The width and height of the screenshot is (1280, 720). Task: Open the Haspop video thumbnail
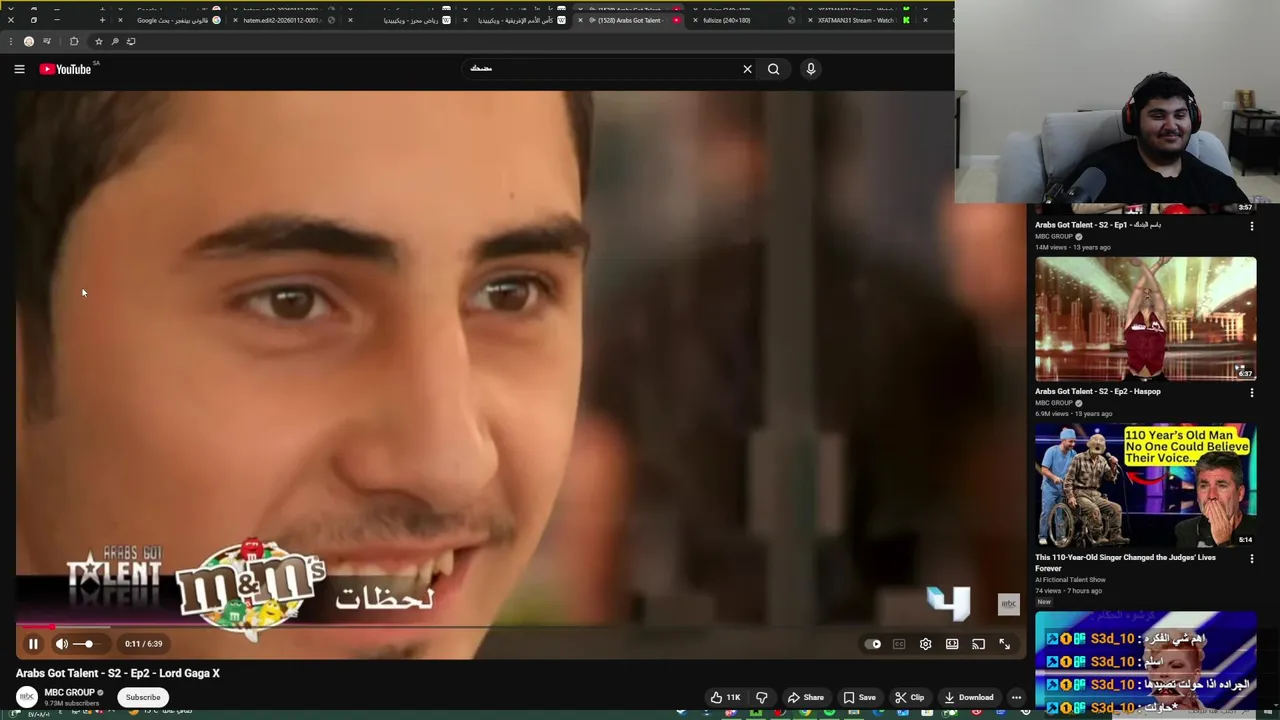point(1145,319)
